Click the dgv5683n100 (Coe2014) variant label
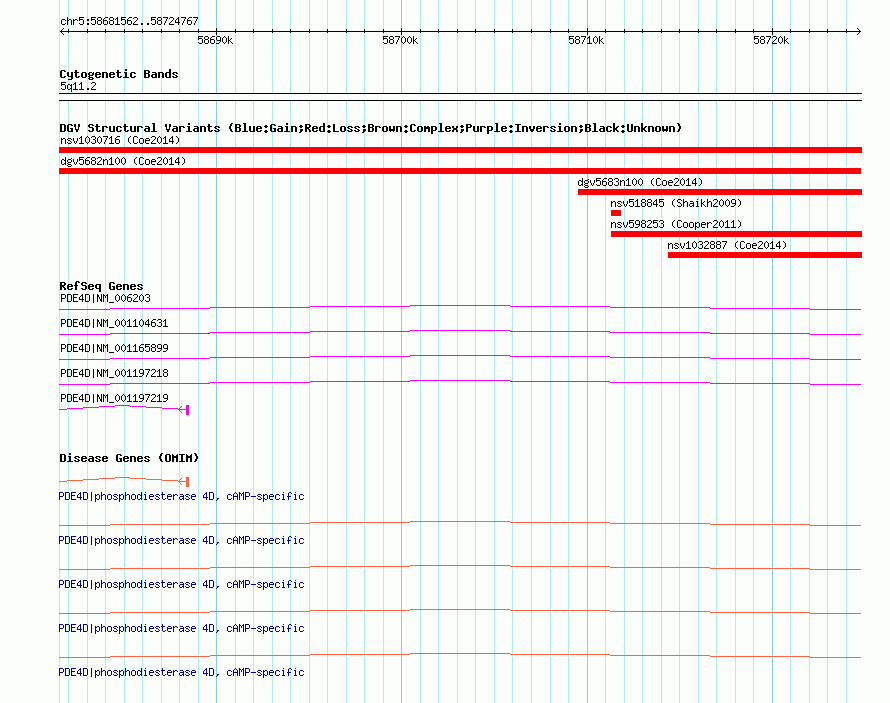 point(640,182)
